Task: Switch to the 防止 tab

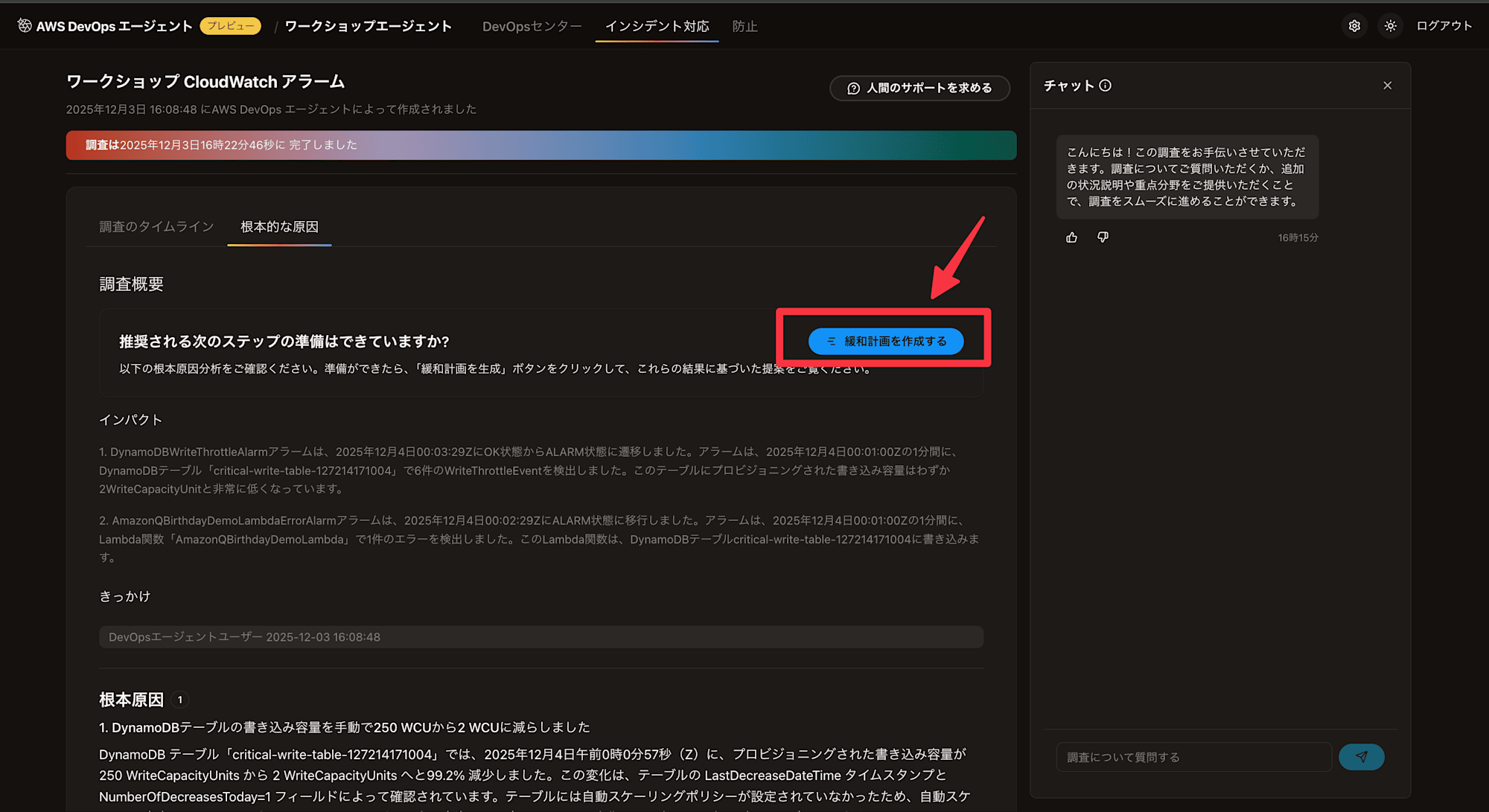Action: click(x=744, y=26)
